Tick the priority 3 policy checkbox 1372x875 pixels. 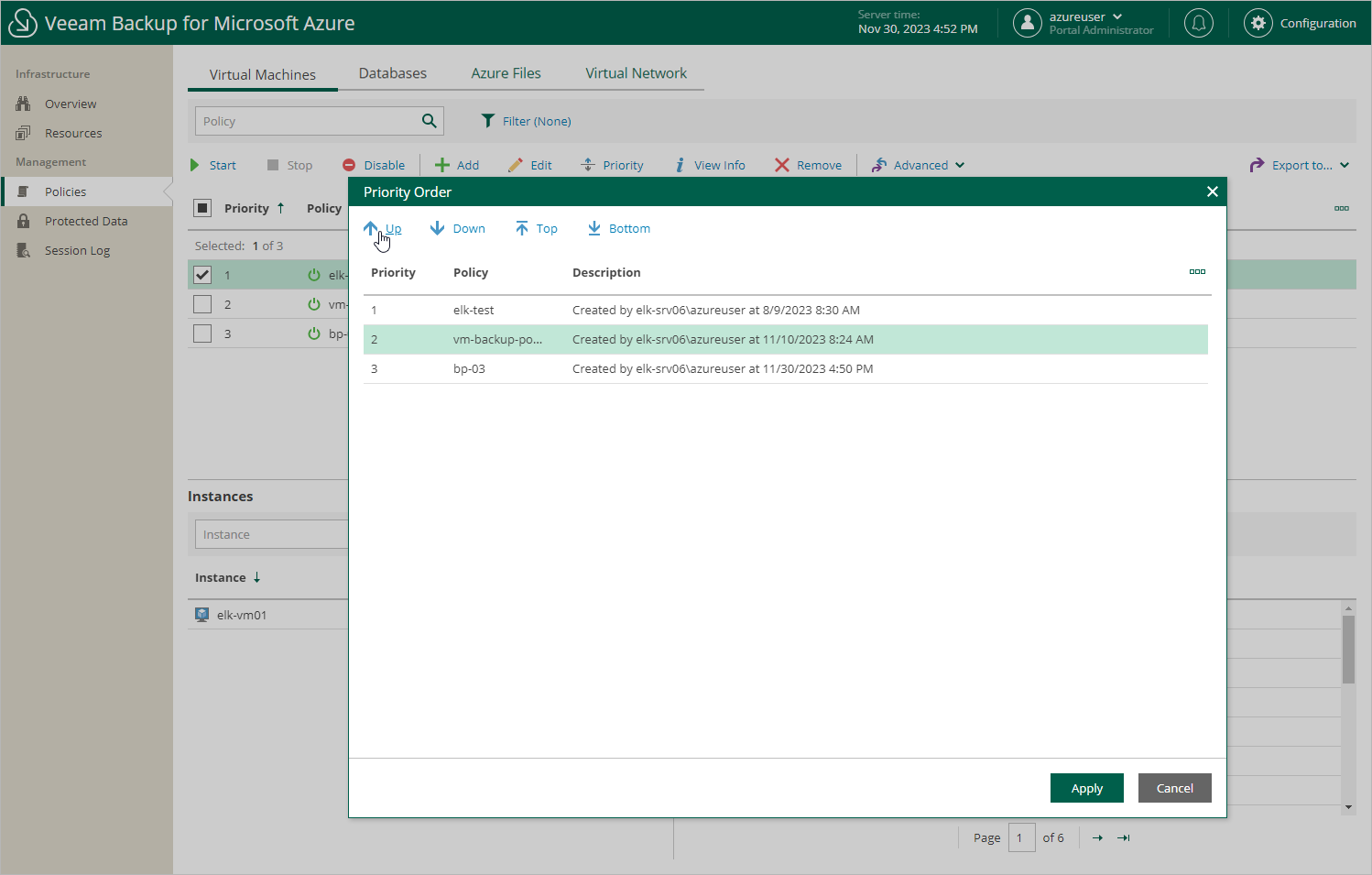click(202, 334)
